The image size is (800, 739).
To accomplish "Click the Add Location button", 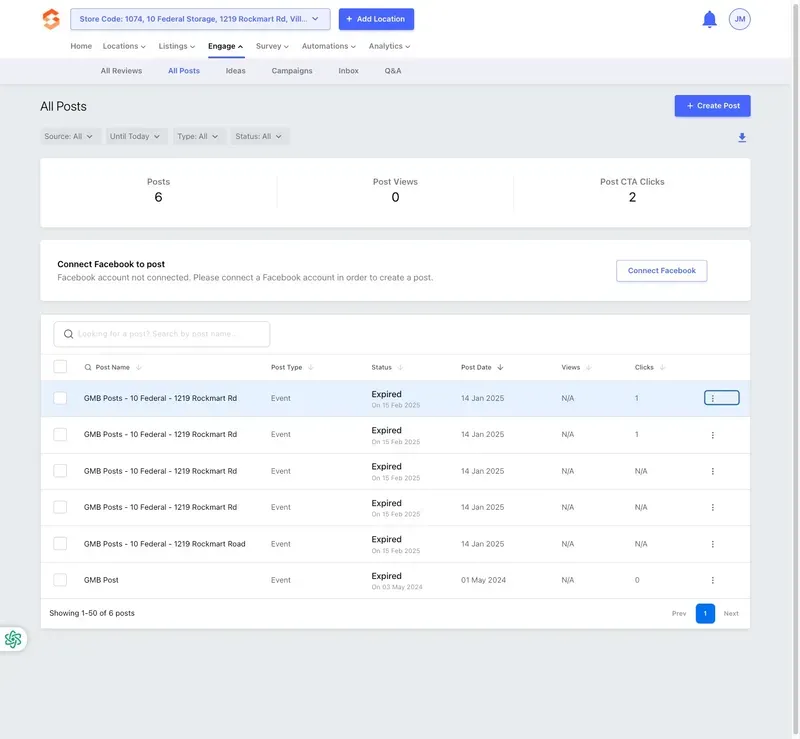I will (x=376, y=19).
